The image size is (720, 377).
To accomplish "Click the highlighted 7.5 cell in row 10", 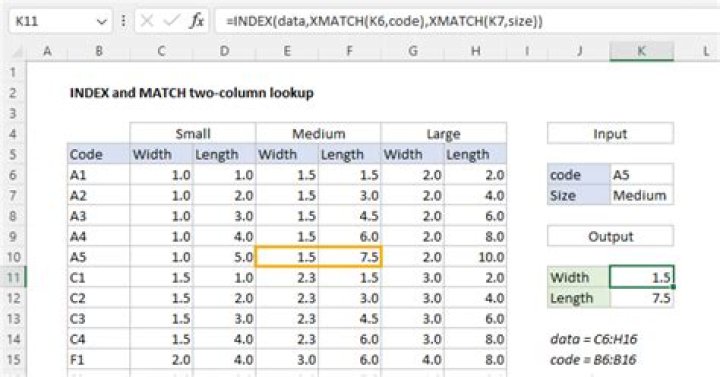I will pyautogui.click(x=349, y=257).
